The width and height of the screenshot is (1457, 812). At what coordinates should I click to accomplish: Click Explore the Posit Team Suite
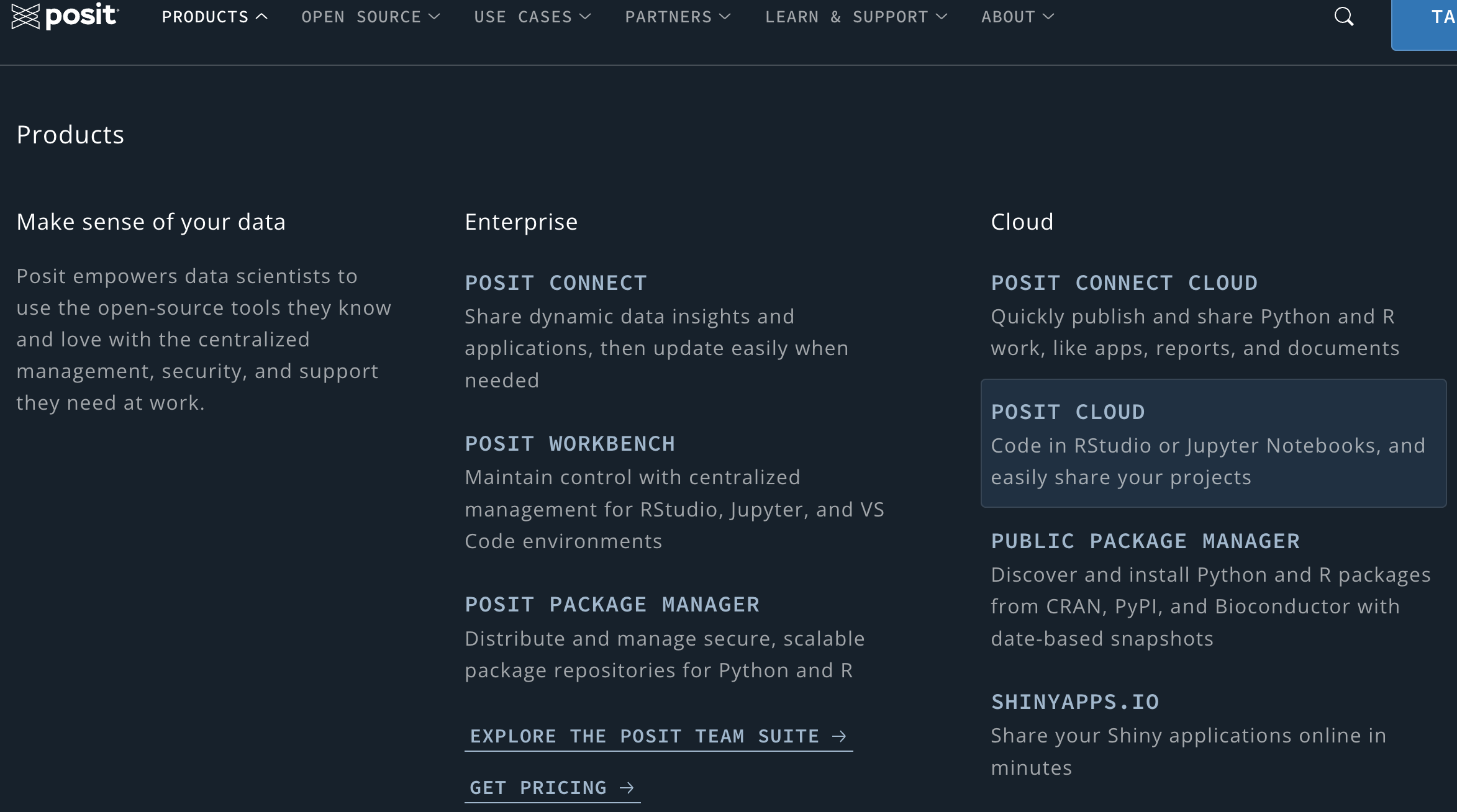click(x=658, y=737)
